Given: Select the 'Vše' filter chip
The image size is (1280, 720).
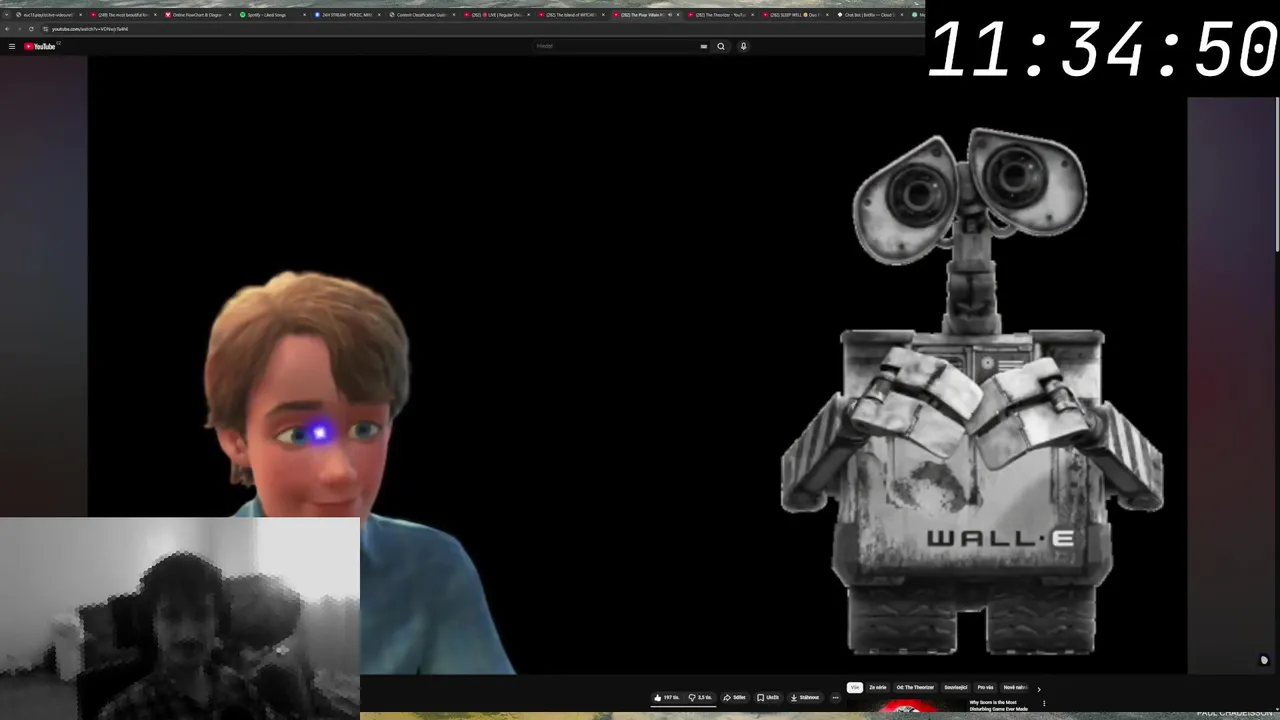Looking at the screenshot, I should pyautogui.click(x=855, y=688).
